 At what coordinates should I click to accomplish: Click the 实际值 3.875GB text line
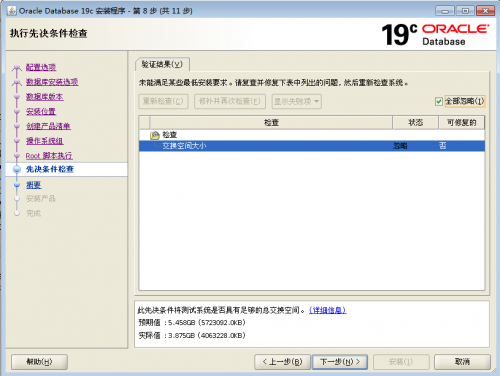[192, 335]
